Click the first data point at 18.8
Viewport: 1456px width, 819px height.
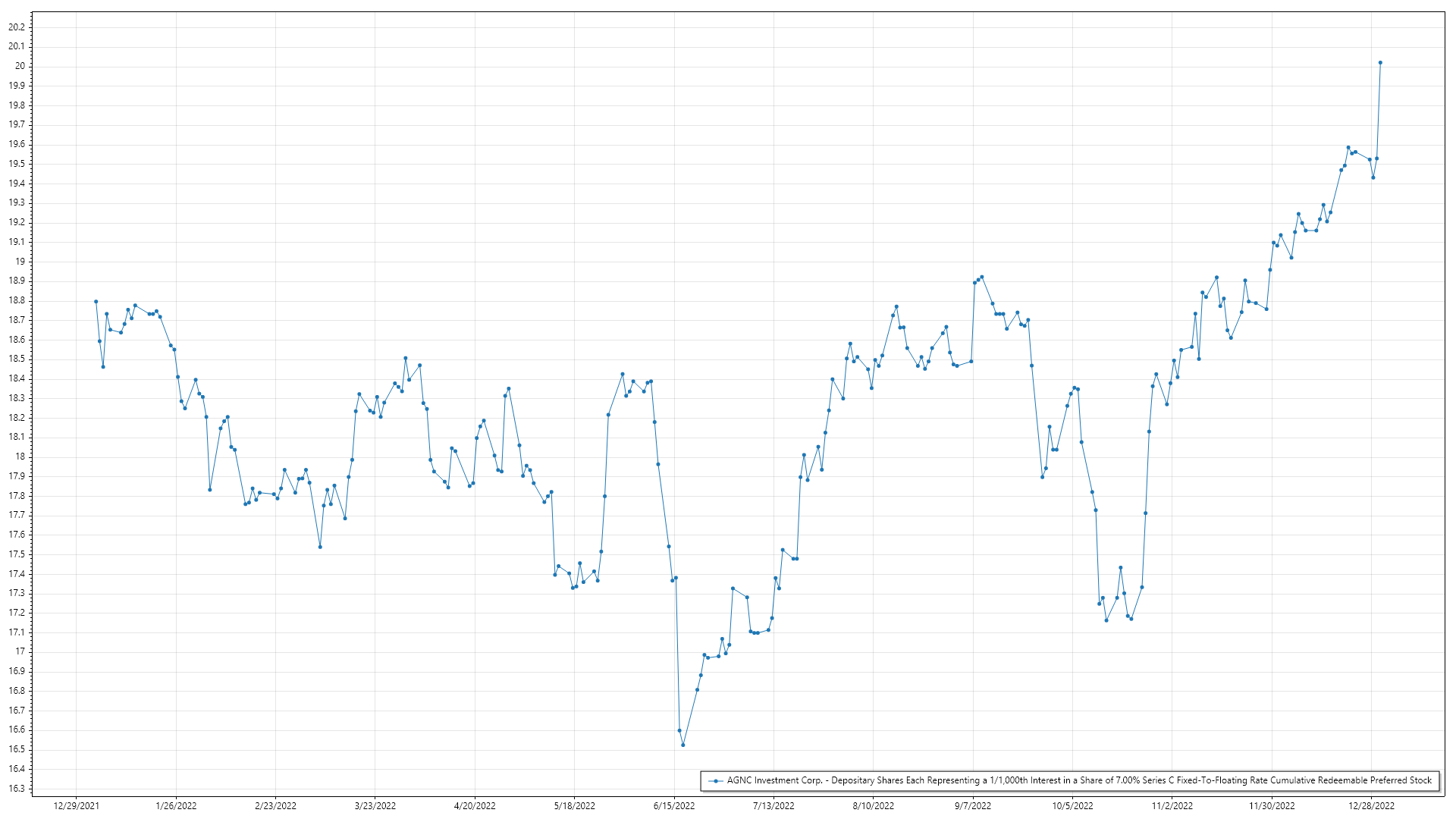coord(96,302)
